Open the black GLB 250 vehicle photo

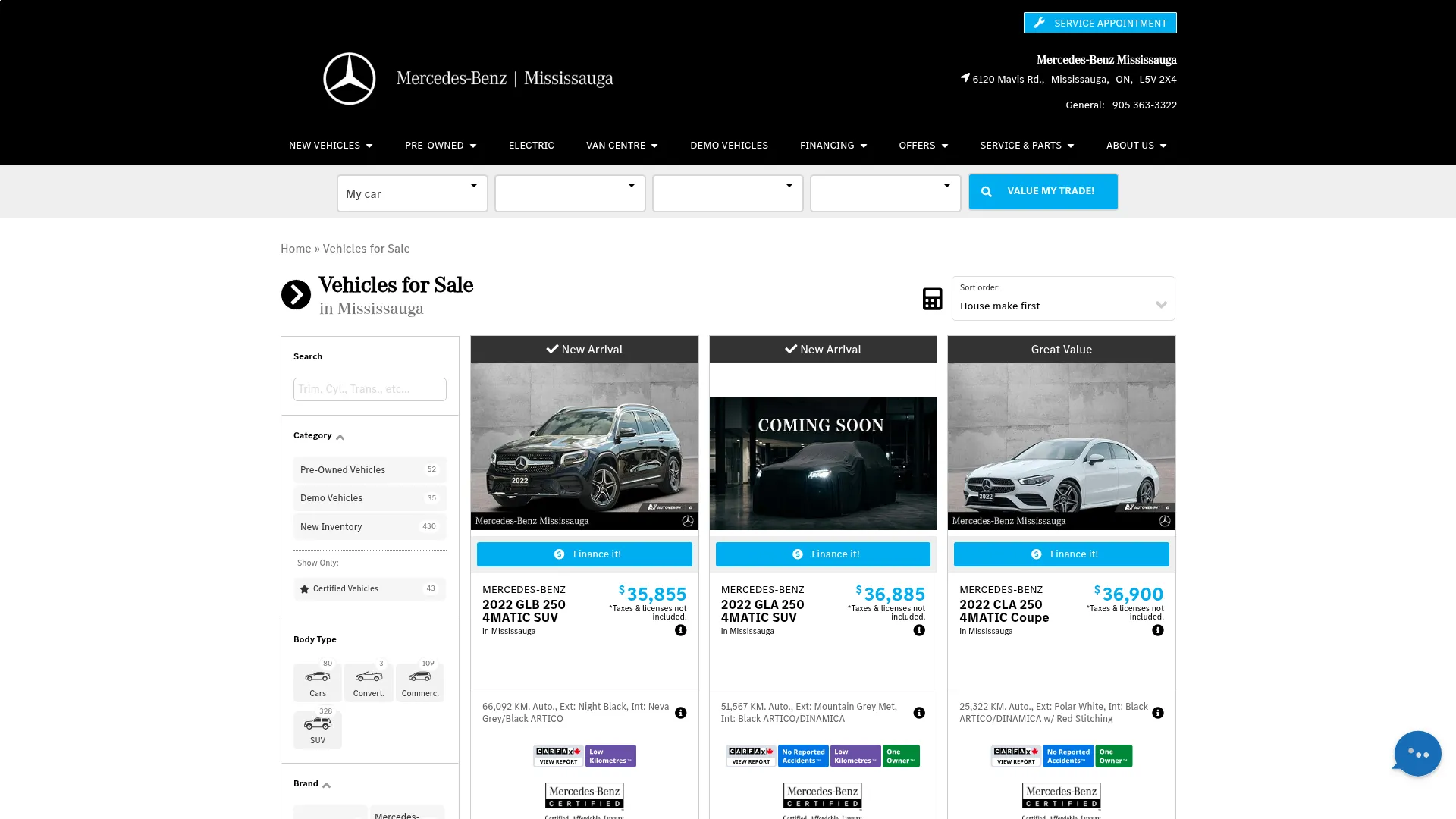coord(585,447)
